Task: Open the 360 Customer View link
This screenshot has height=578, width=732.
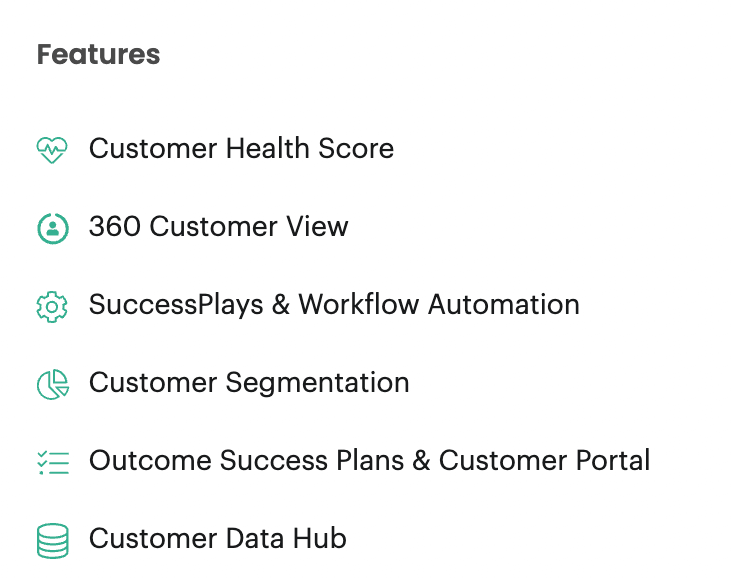Action: click(x=218, y=226)
